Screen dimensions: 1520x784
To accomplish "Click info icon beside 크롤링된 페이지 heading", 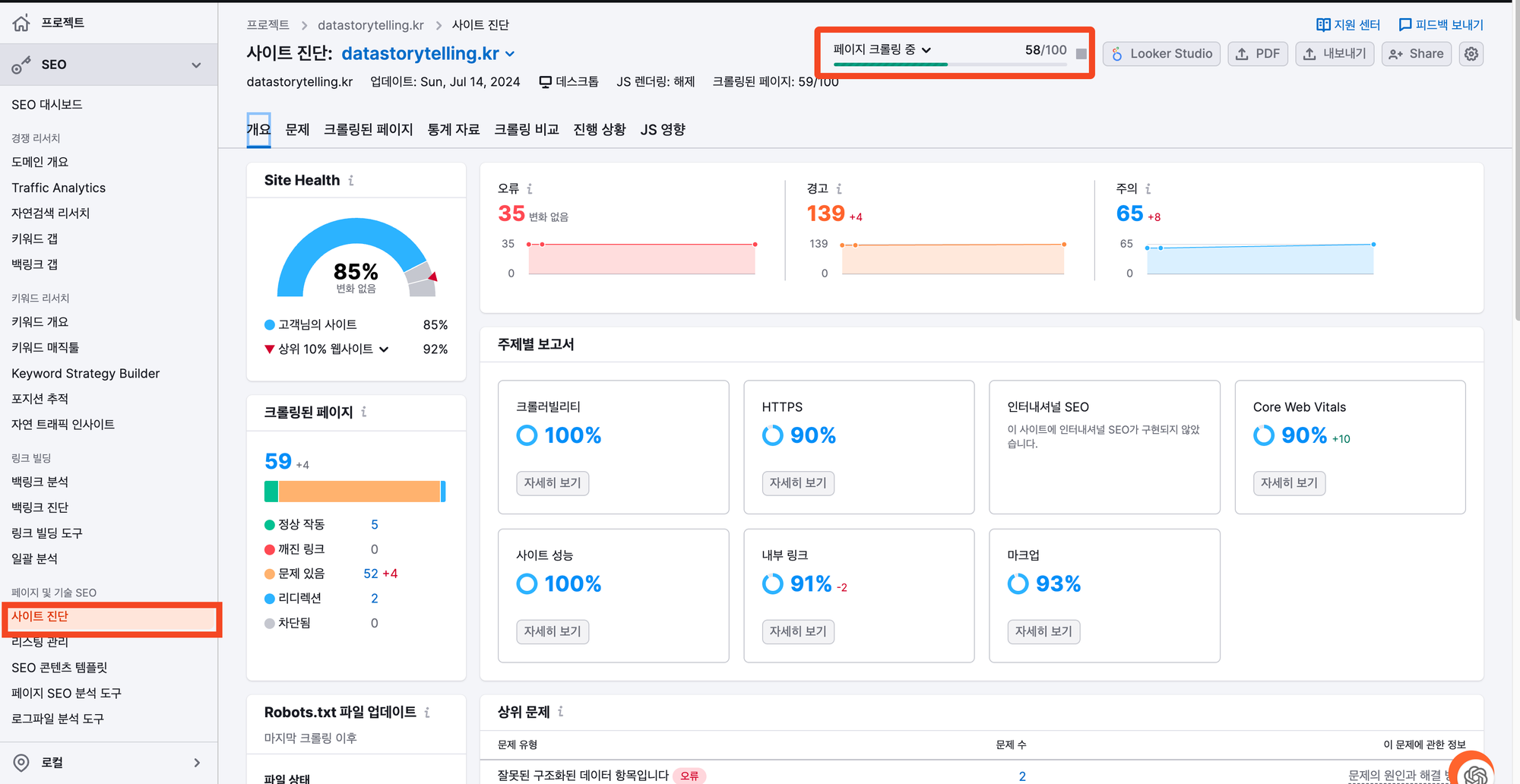I will [364, 412].
